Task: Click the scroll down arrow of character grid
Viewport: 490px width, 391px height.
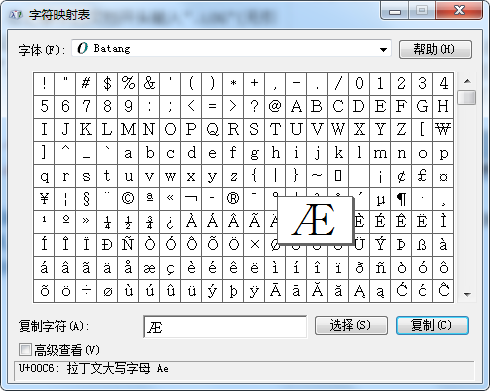Action: point(467,294)
